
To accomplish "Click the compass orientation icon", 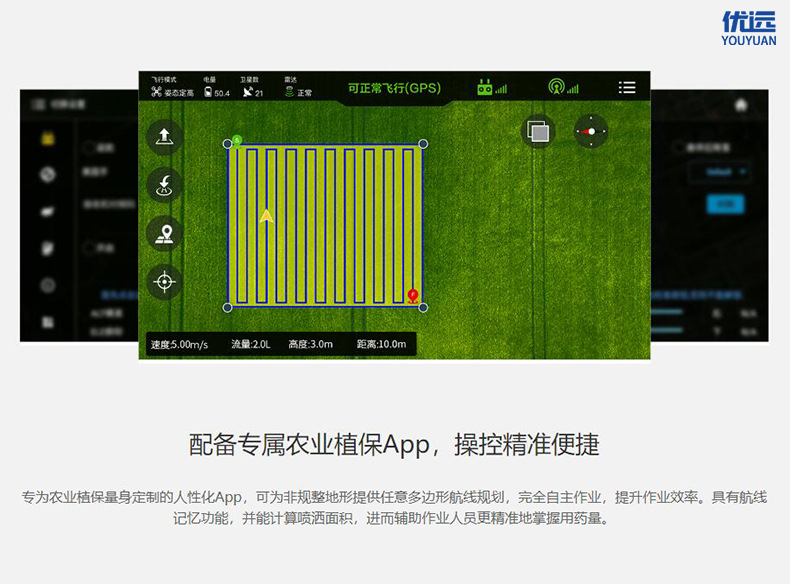I will 591,131.
